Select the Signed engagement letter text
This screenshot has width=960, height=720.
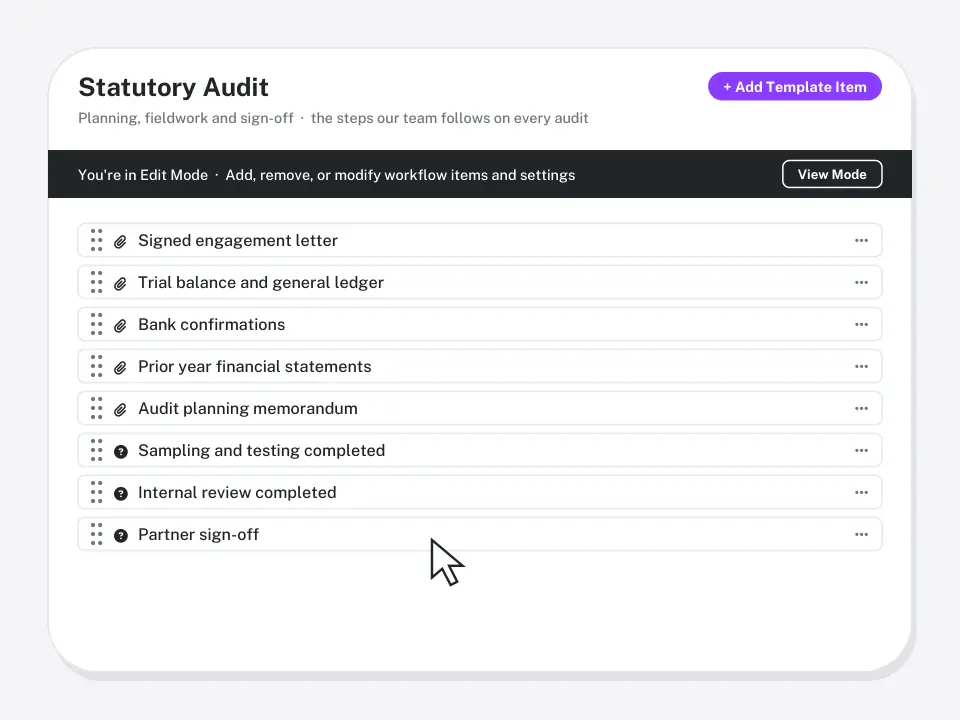pyautogui.click(x=238, y=241)
